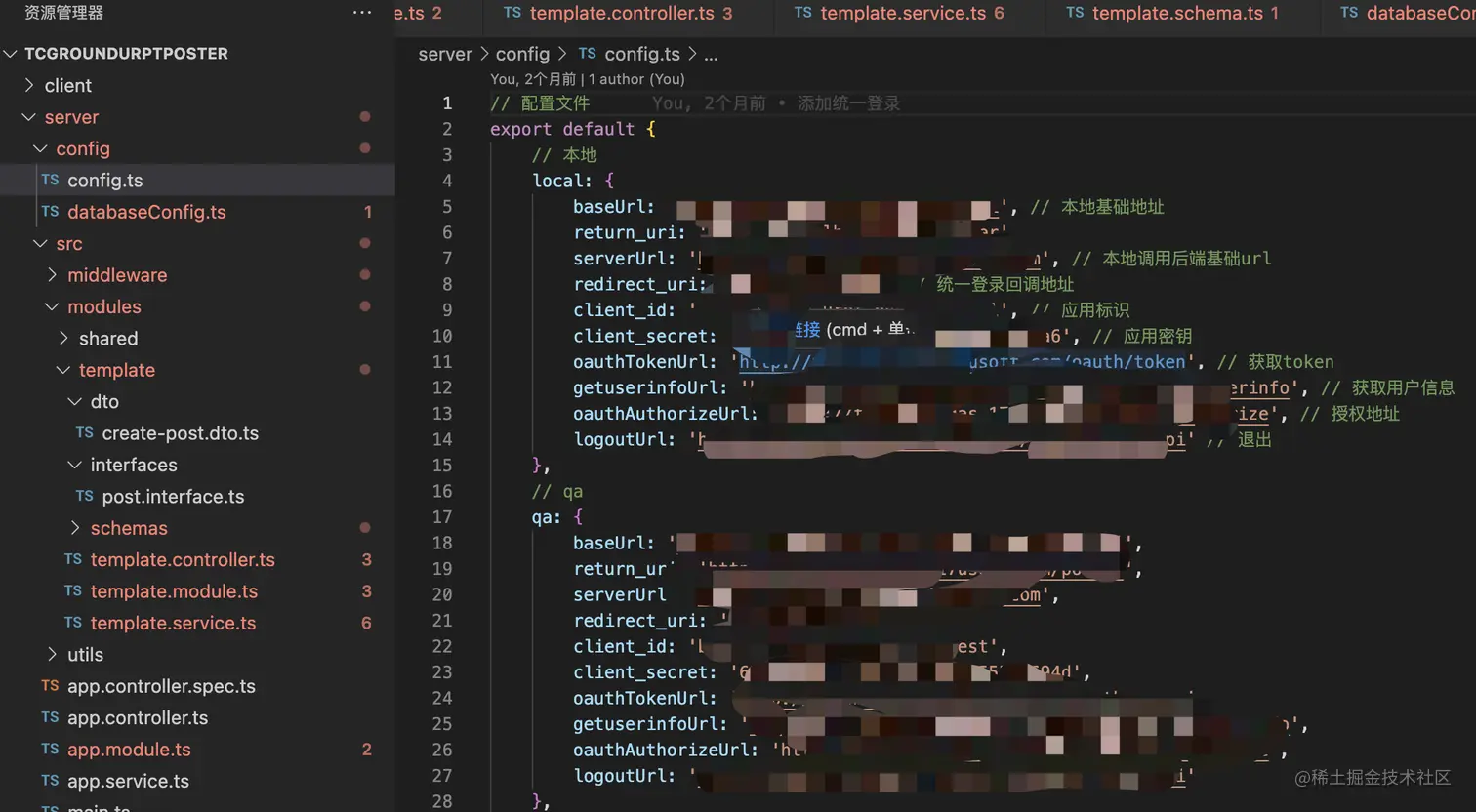This screenshot has width=1476, height=812.
Task: Click the 'export default' code on line 2
Action: click(x=562, y=129)
